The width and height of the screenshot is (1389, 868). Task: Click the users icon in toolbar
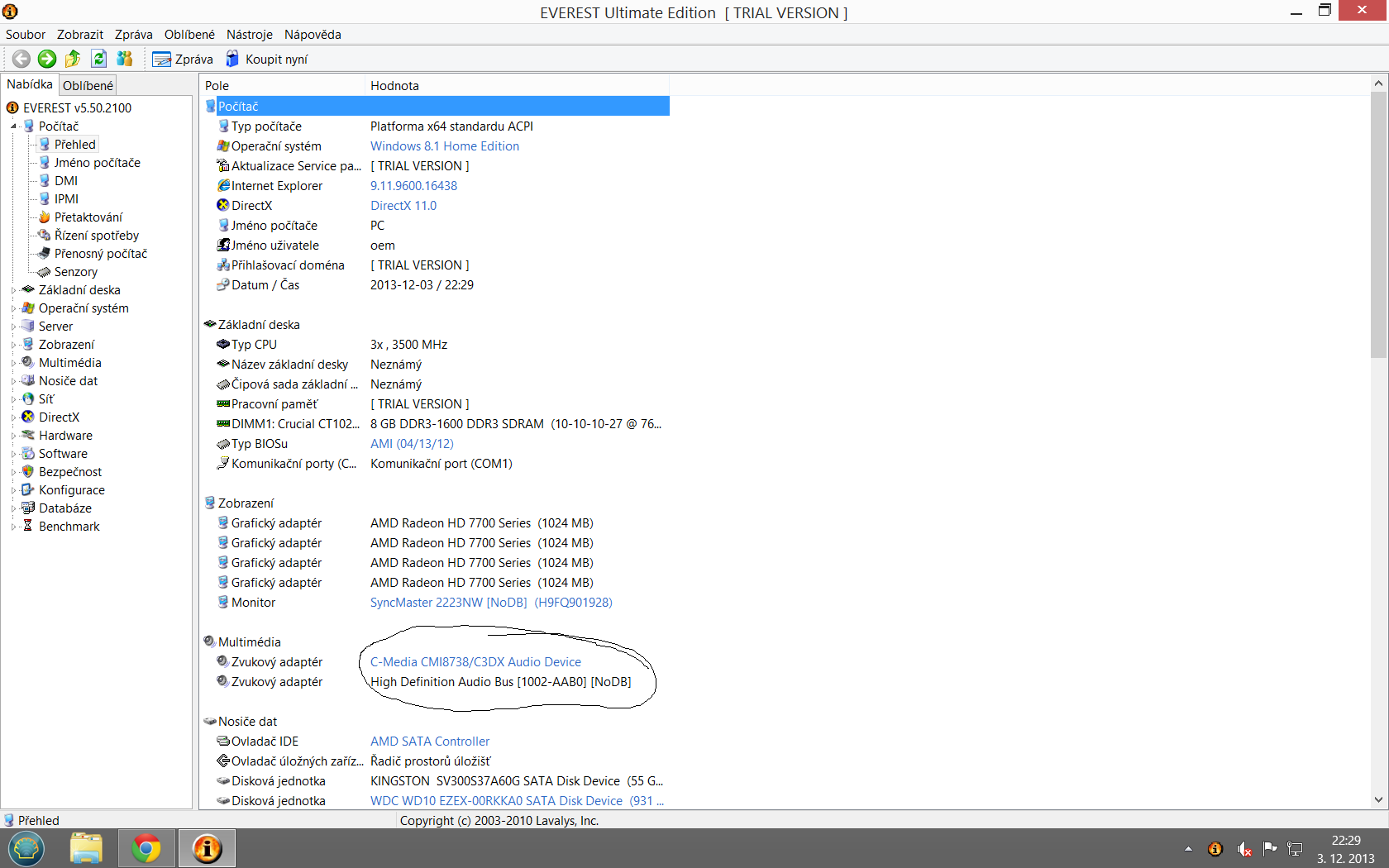click(125, 59)
